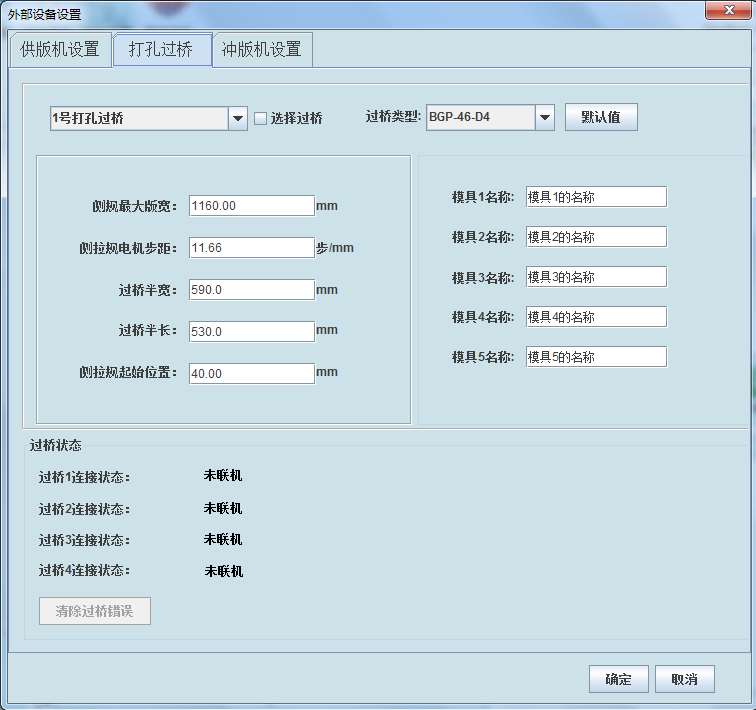Enable the 选择过桥 checkbox
The image size is (756, 710).
[261, 119]
